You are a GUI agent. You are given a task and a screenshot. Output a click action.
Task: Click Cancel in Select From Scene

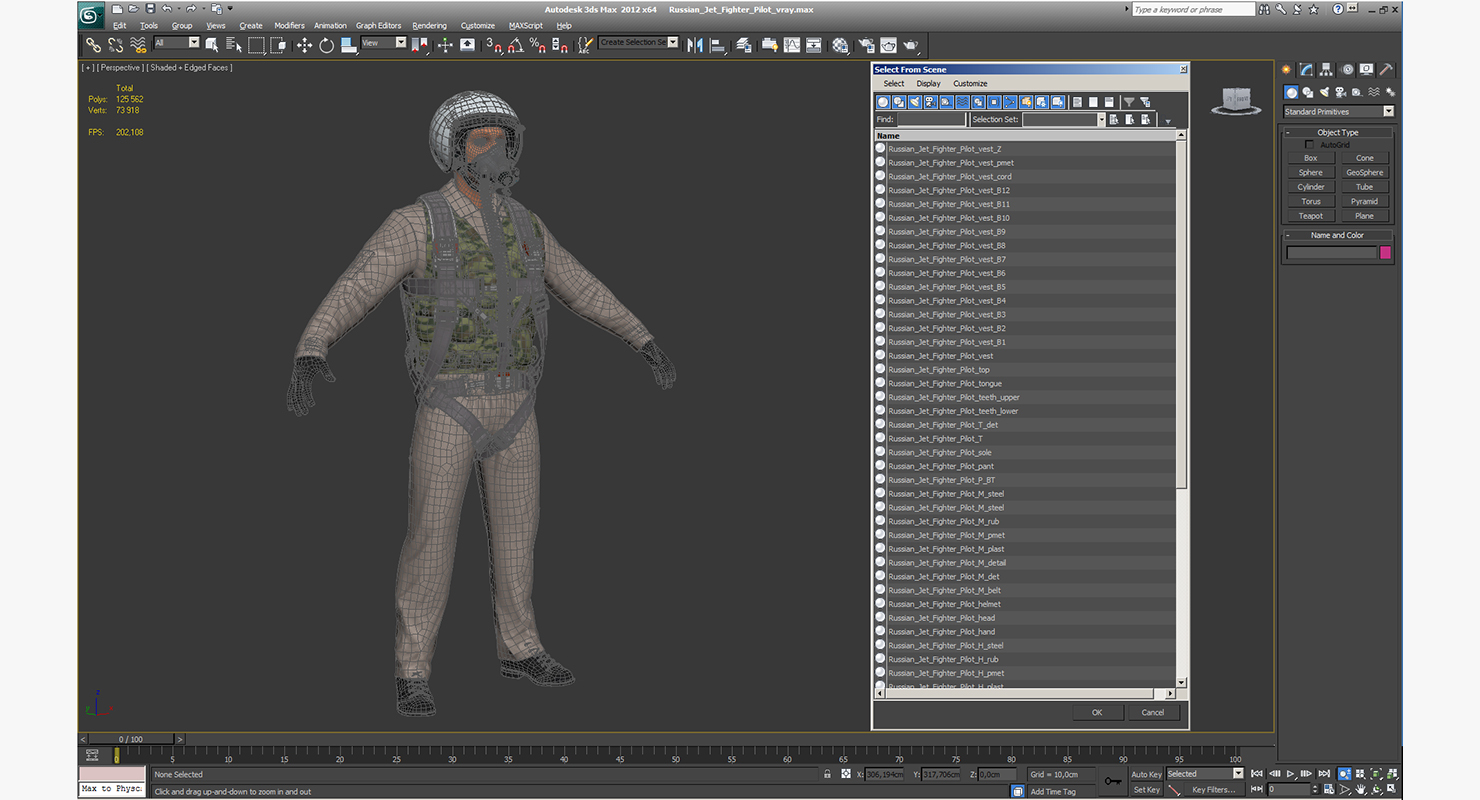coord(1153,712)
